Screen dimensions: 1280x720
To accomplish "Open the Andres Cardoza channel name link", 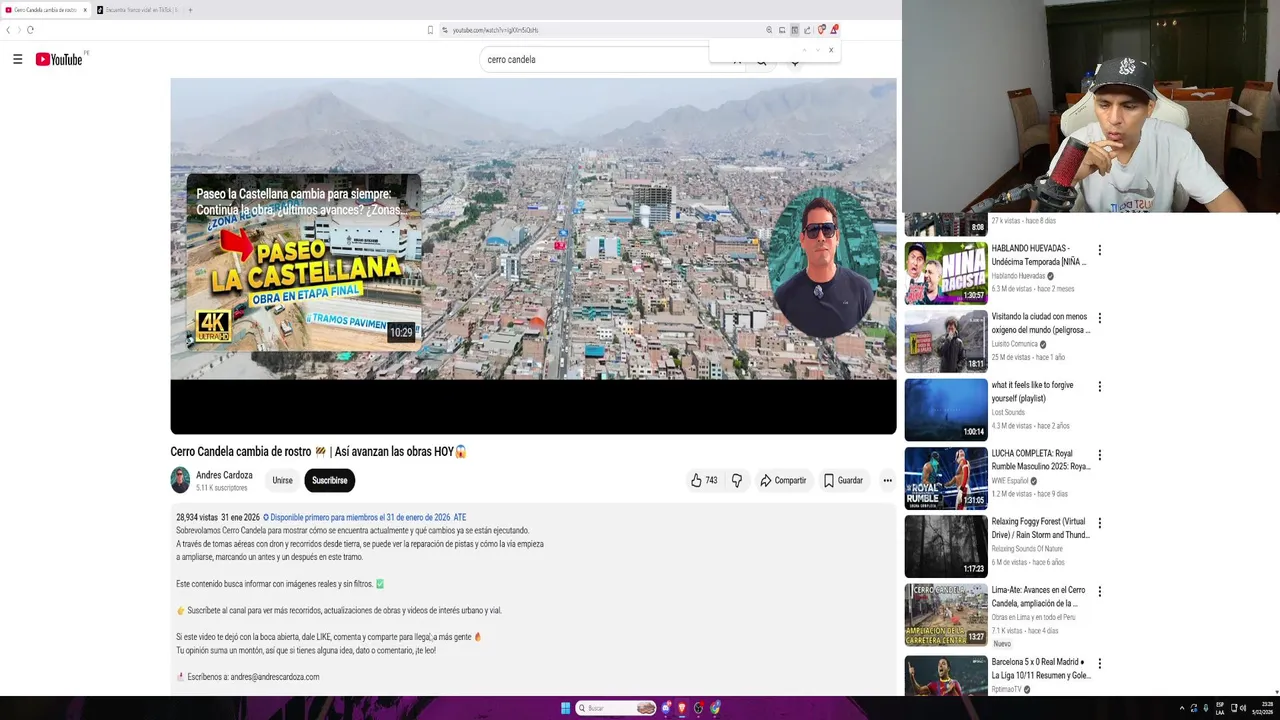I will point(224,475).
